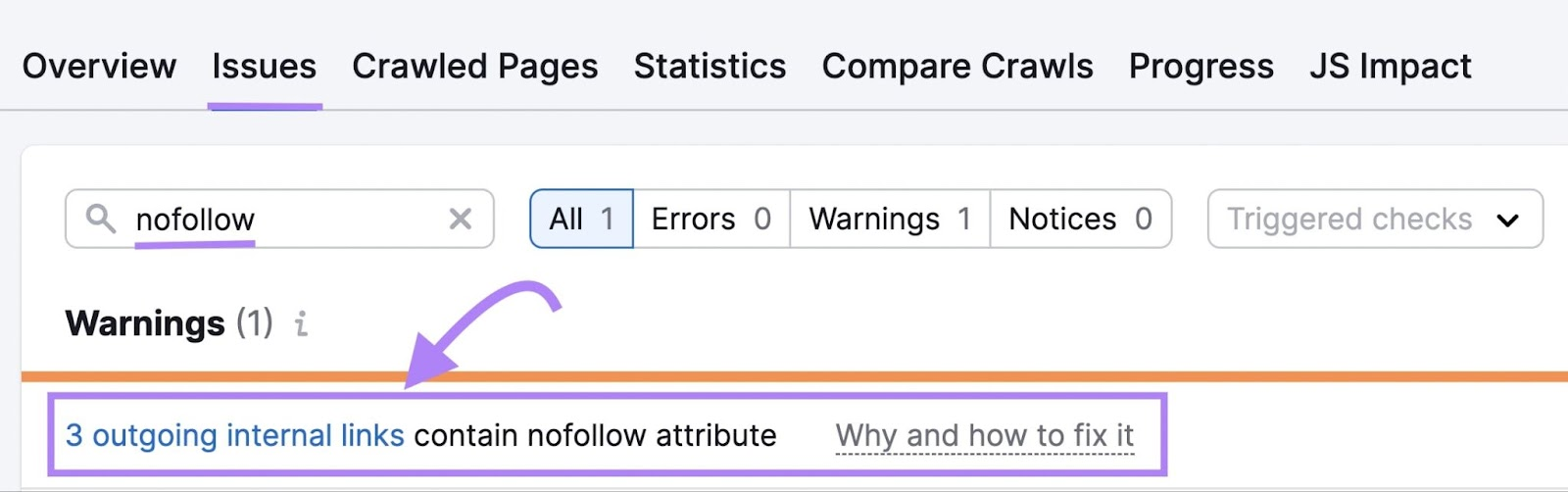
Task: Switch to JS Impact tab
Action: click(1390, 67)
